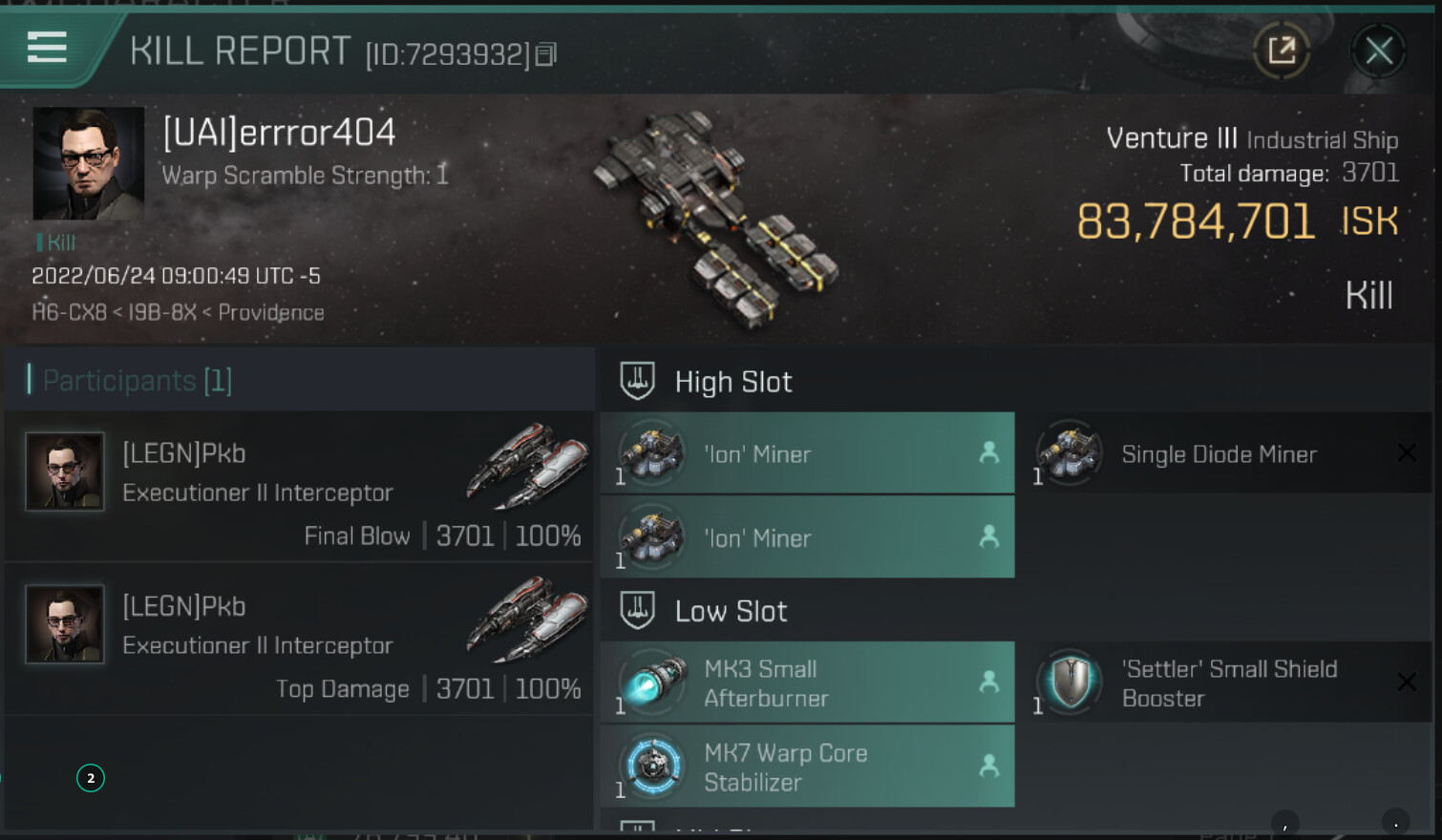Copy the kill report ID
The image size is (1442, 840).
coord(545,54)
